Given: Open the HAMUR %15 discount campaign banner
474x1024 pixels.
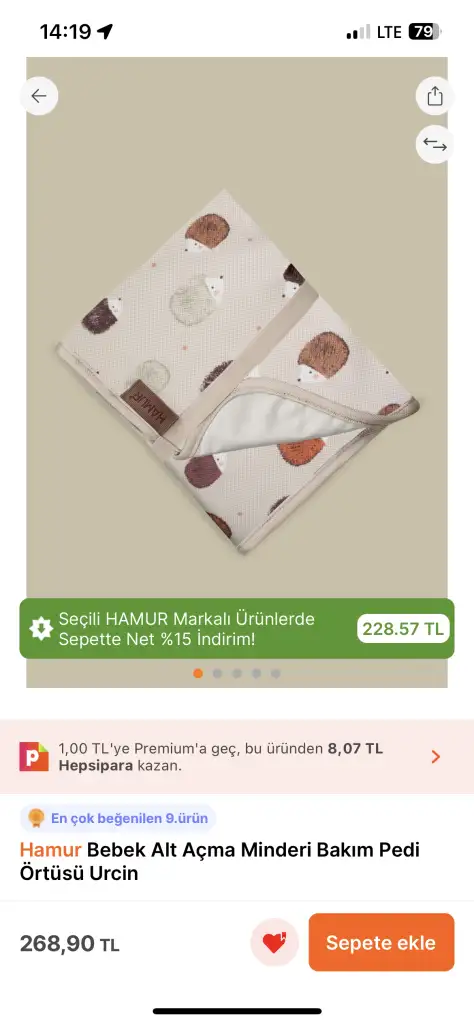Looking at the screenshot, I should coord(237,628).
